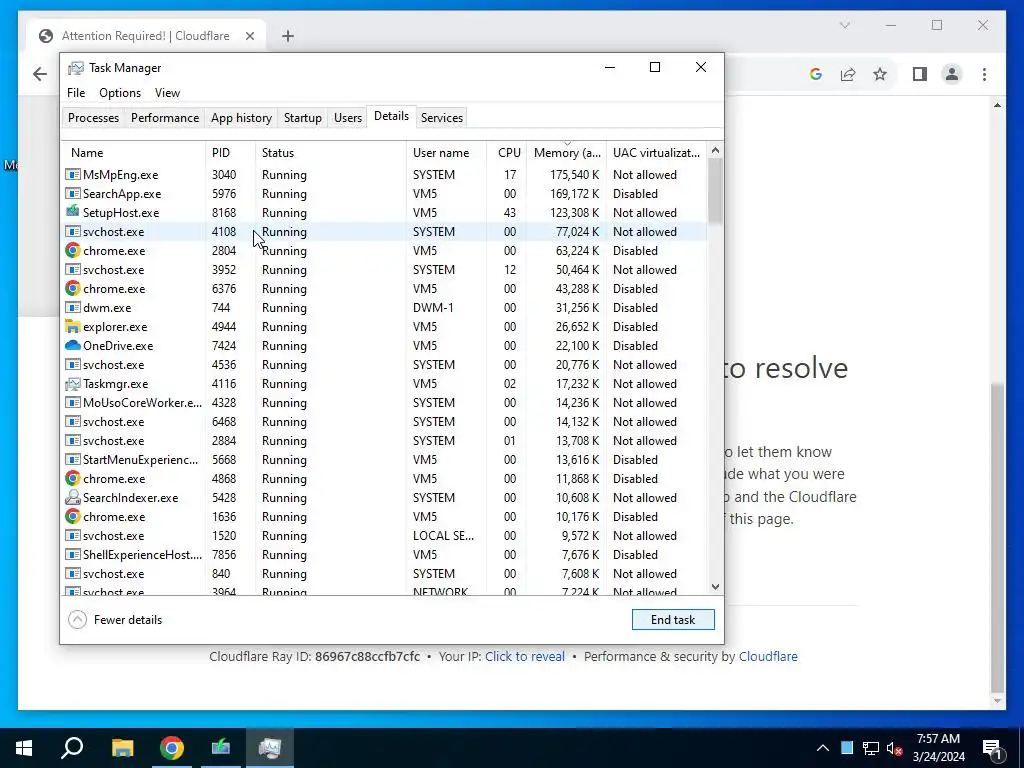Select the ShellExperienceHost... row

coord(385,554)
